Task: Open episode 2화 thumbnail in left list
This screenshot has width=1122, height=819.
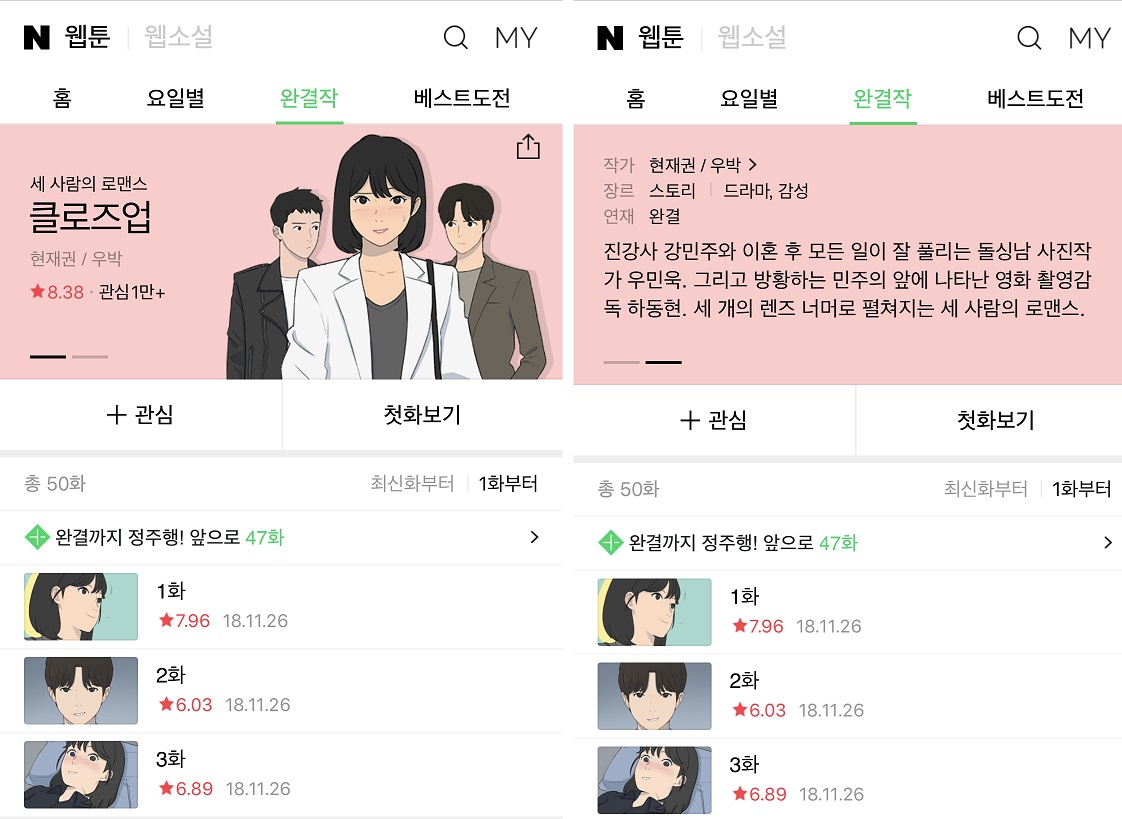Action: tap(81, 691)
